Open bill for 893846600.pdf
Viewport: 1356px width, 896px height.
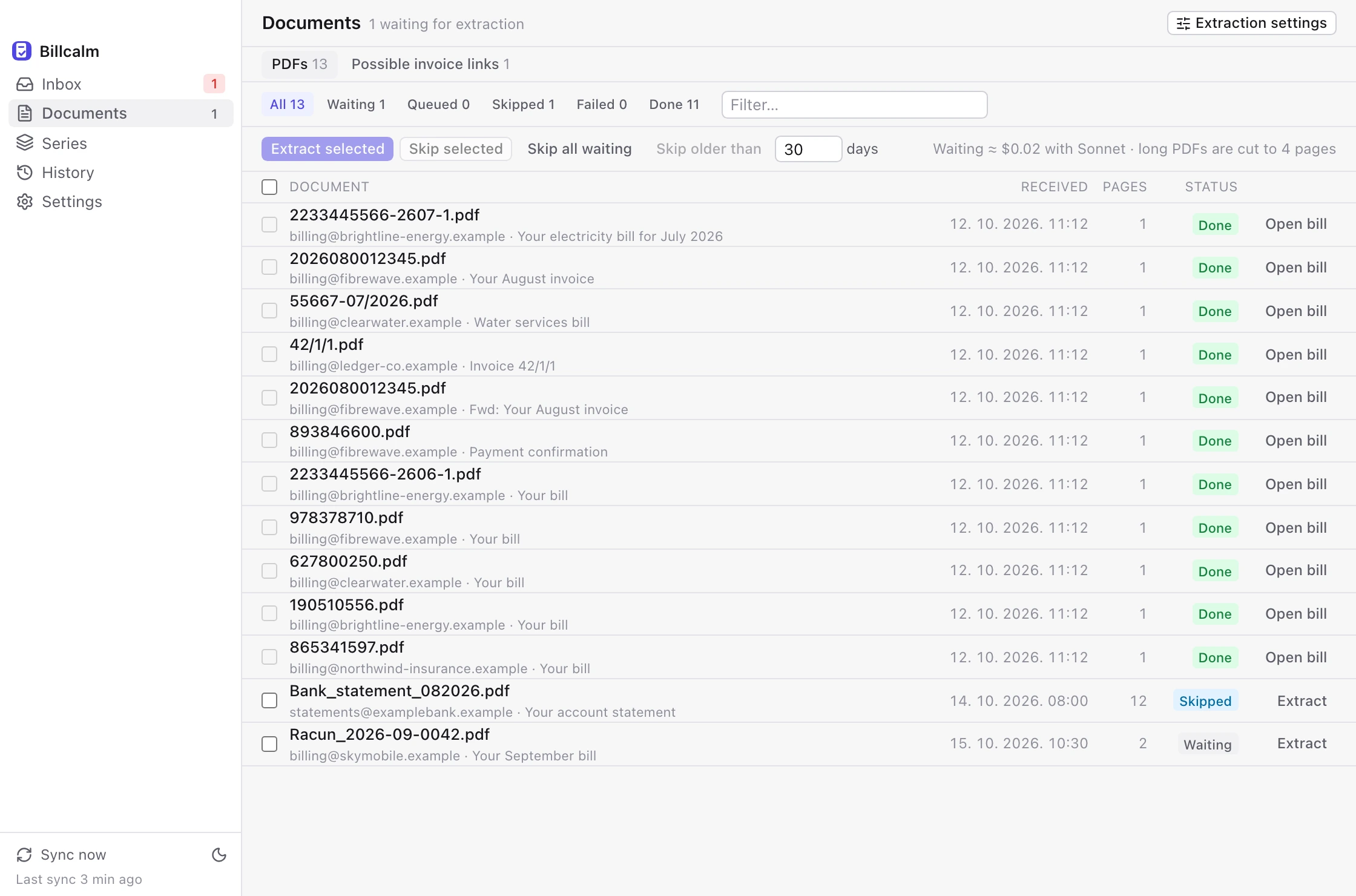pyautogui.click(x=1295, y=441)
